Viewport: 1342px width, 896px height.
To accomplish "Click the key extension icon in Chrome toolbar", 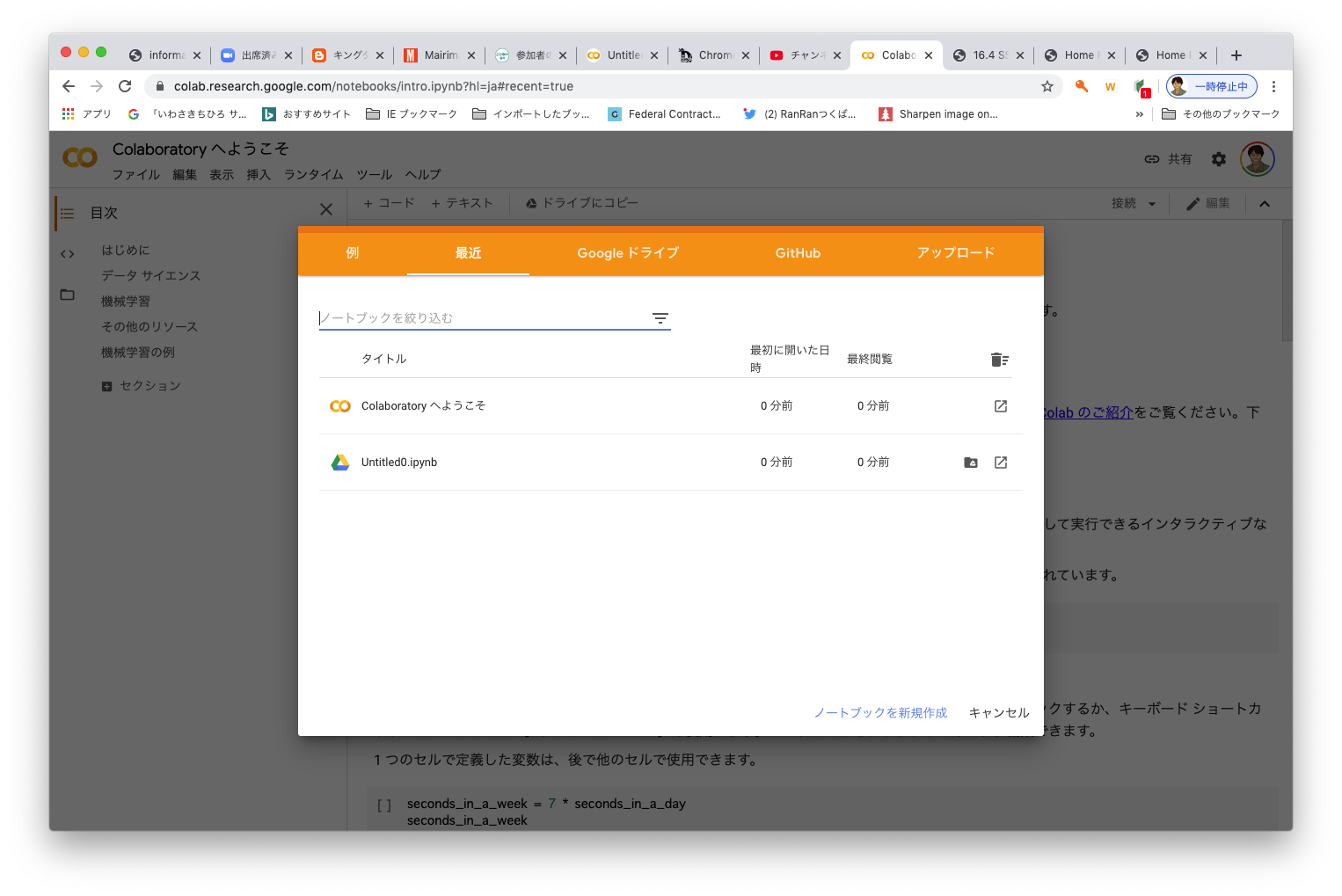I will point(1082,86).
